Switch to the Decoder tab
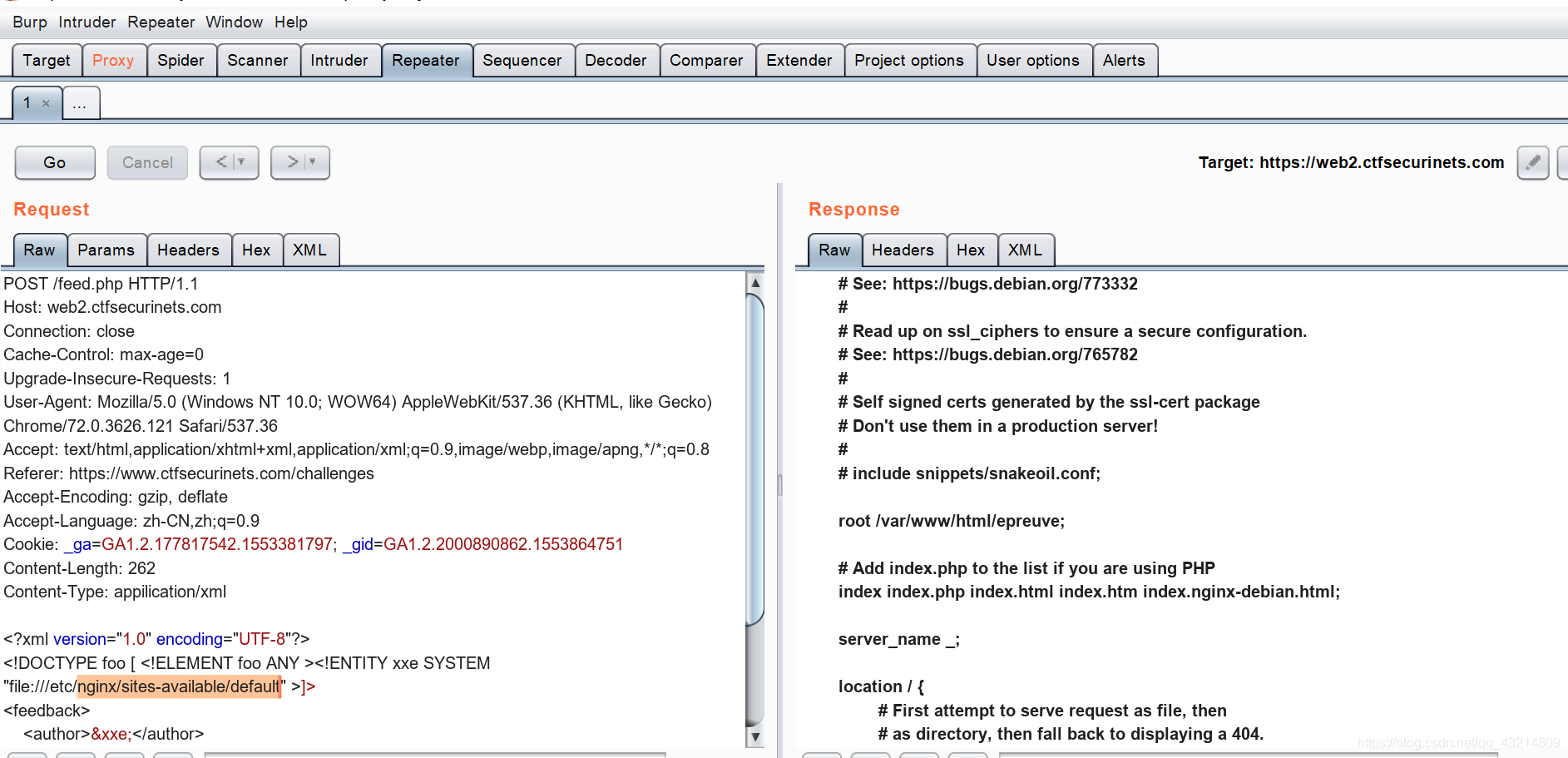 pyautogui.click(x=616, y=61)
